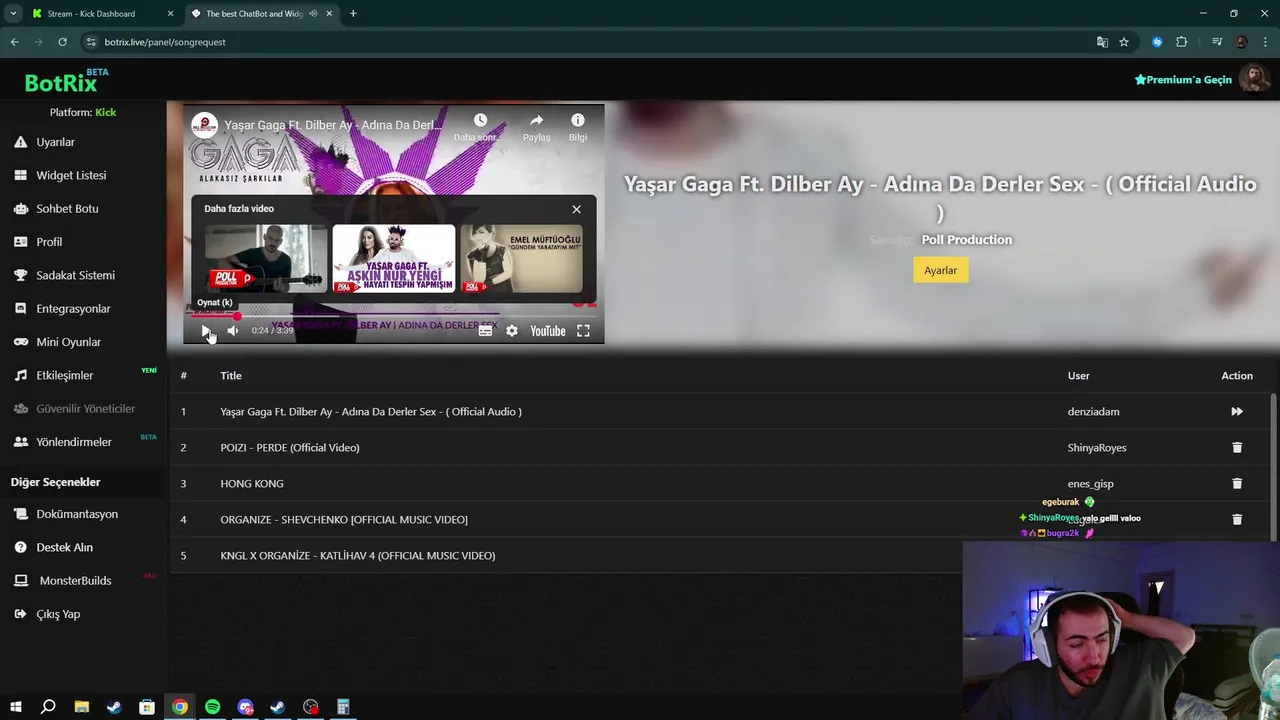Click the Yönlendirmeler users icon

(x=20, y=442)
